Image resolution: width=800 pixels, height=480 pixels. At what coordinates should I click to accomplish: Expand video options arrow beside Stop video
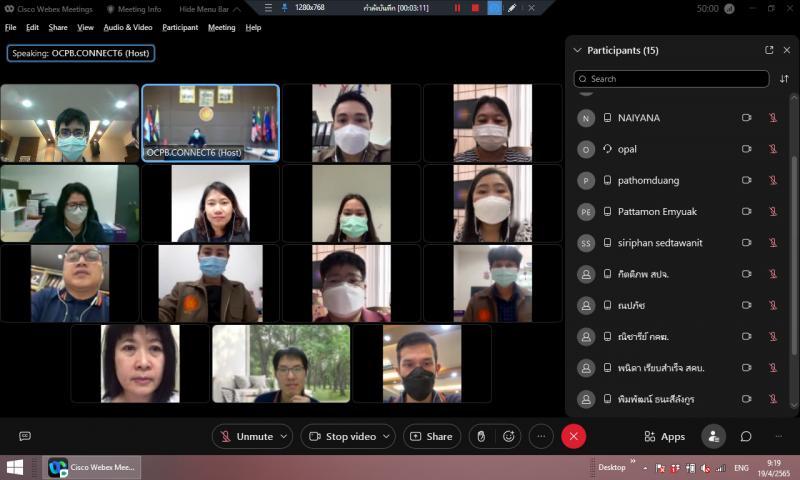click(x=386, y=436)
